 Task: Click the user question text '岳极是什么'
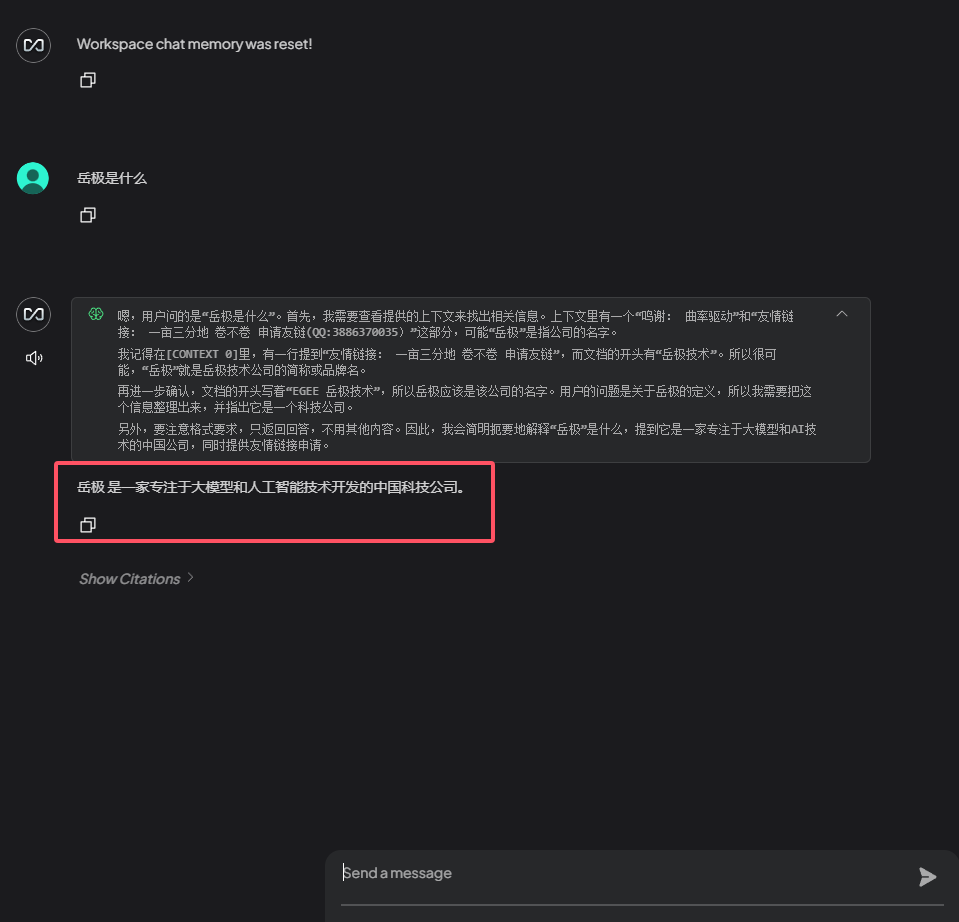click(112, 178)
